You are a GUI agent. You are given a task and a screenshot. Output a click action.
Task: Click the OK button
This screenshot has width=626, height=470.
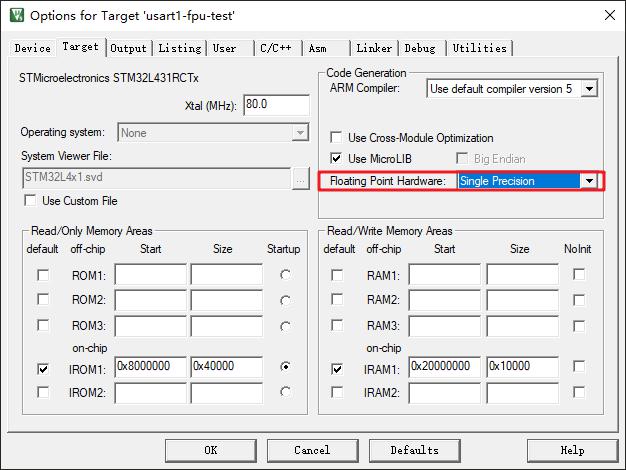coord(211,451)
